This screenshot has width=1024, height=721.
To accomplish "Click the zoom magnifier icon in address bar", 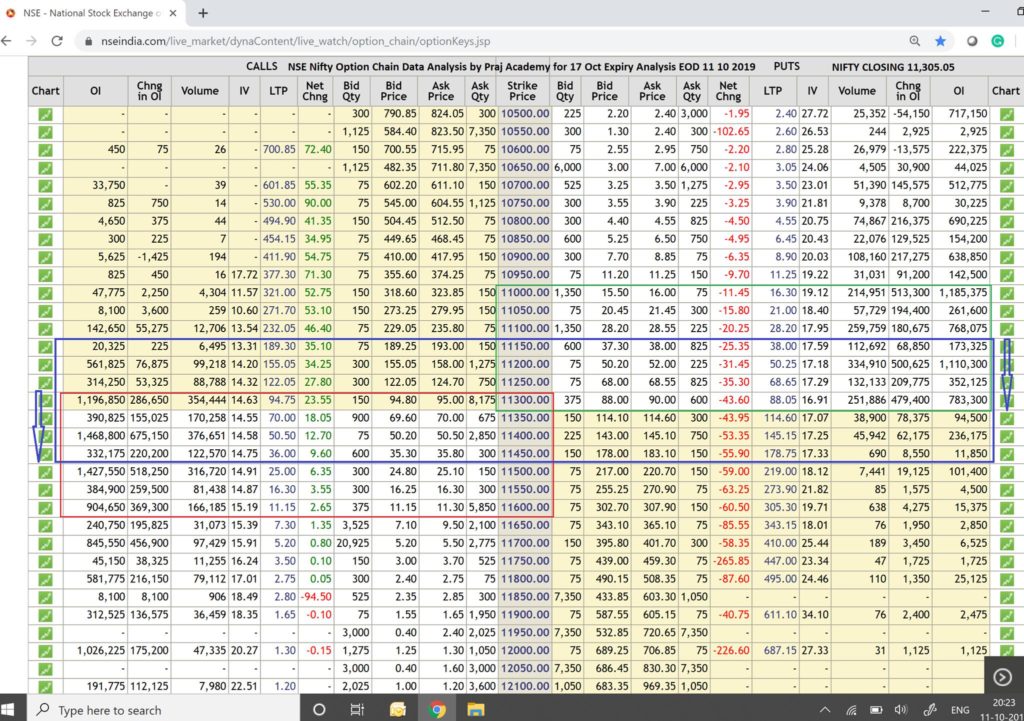I will point(916,42).
